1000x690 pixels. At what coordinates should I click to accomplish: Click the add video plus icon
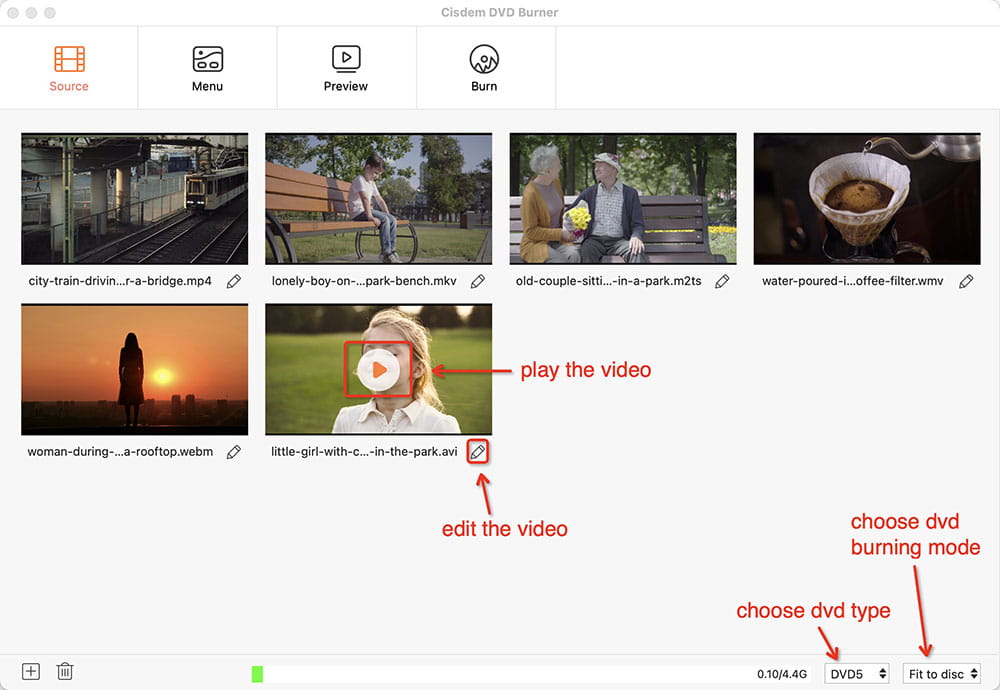click(31, 671)
